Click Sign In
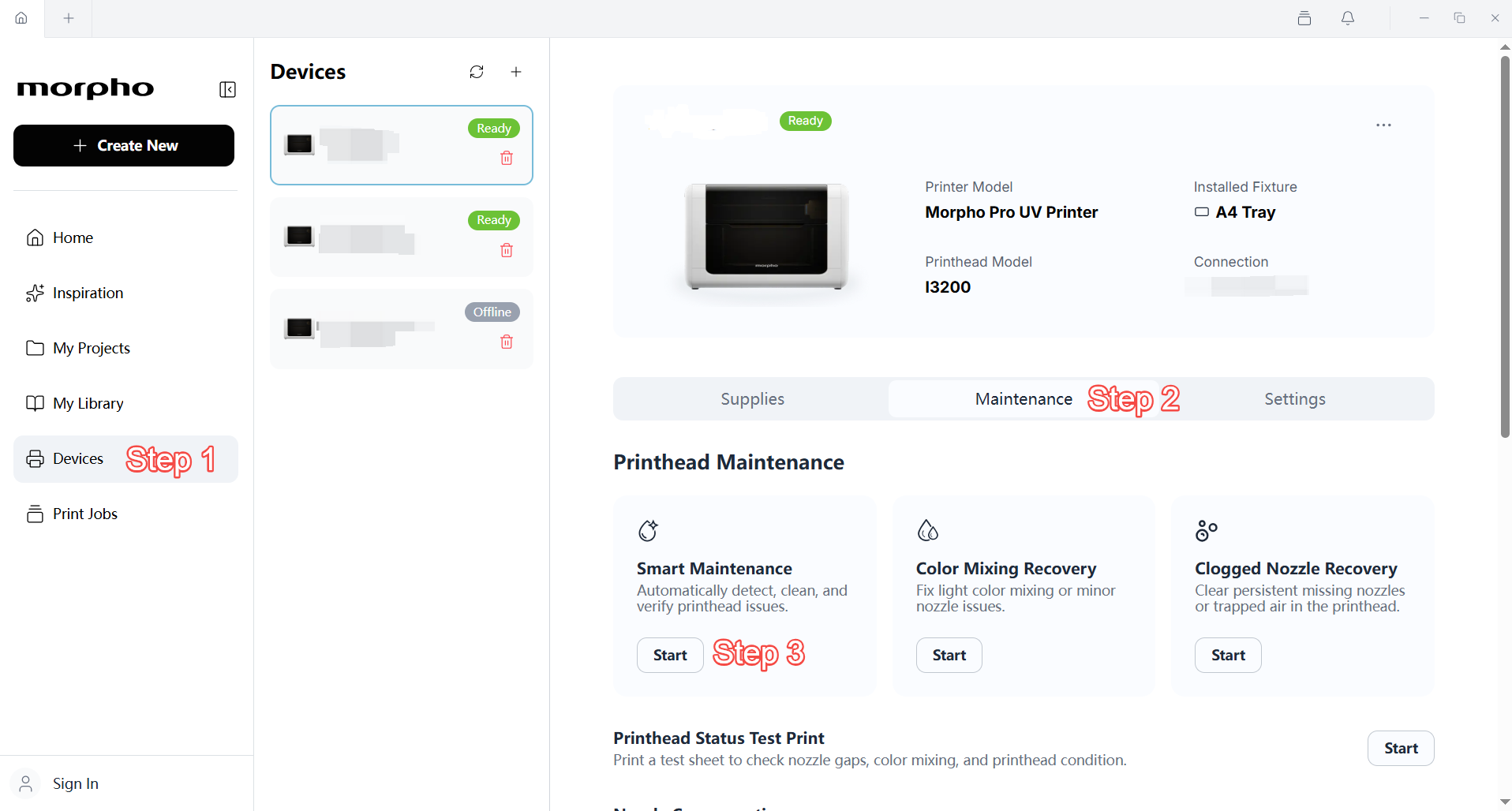 (x=76, y=783)
